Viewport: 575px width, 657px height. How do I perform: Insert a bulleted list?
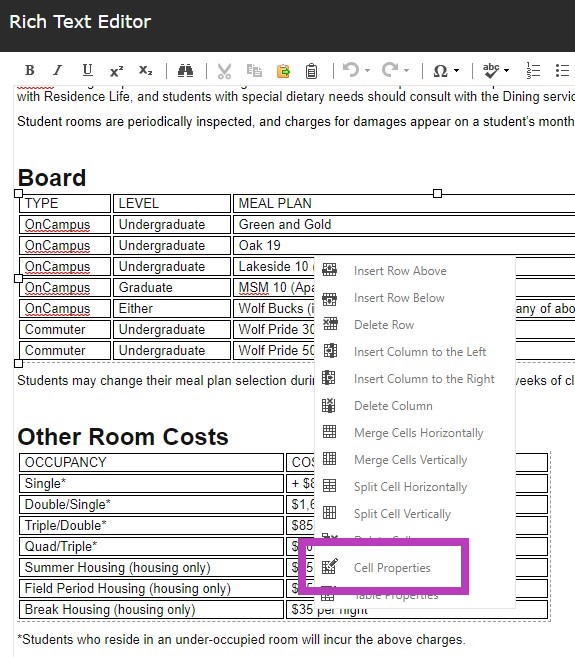[x=562, y=70]
